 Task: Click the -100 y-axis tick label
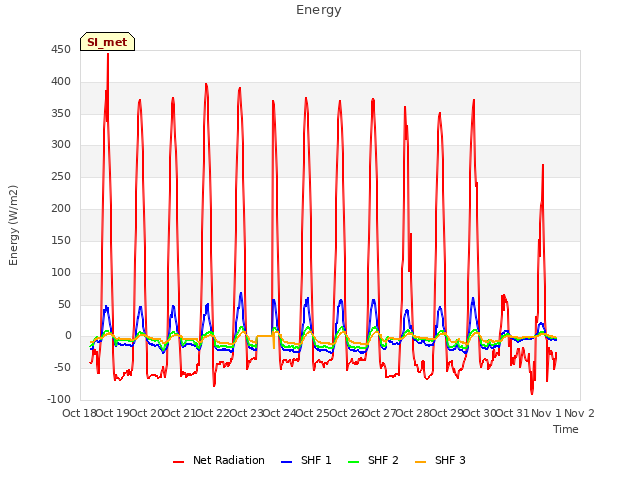pos(59,399)
